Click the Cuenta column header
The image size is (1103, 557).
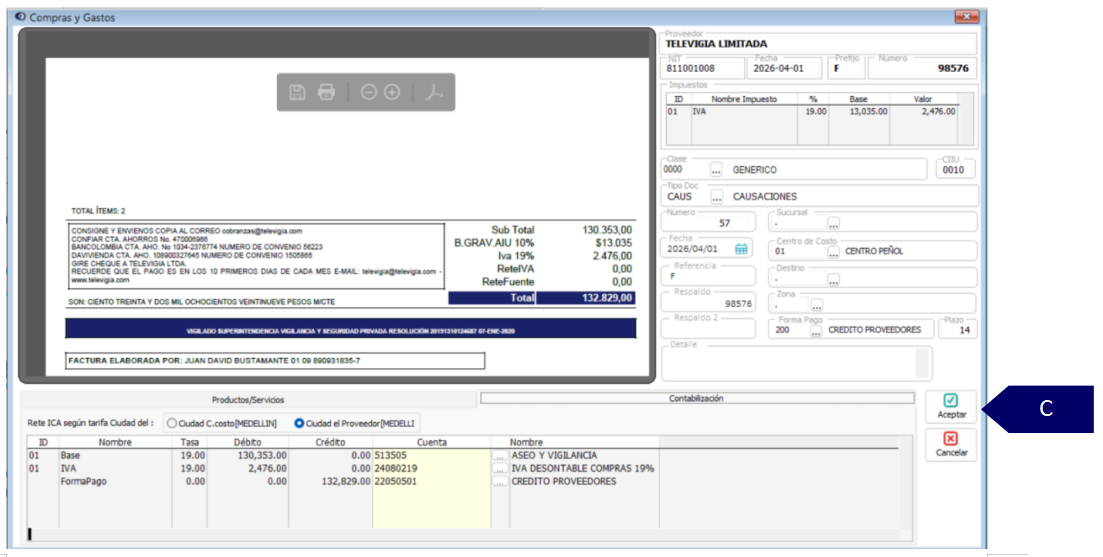(431, 442)
